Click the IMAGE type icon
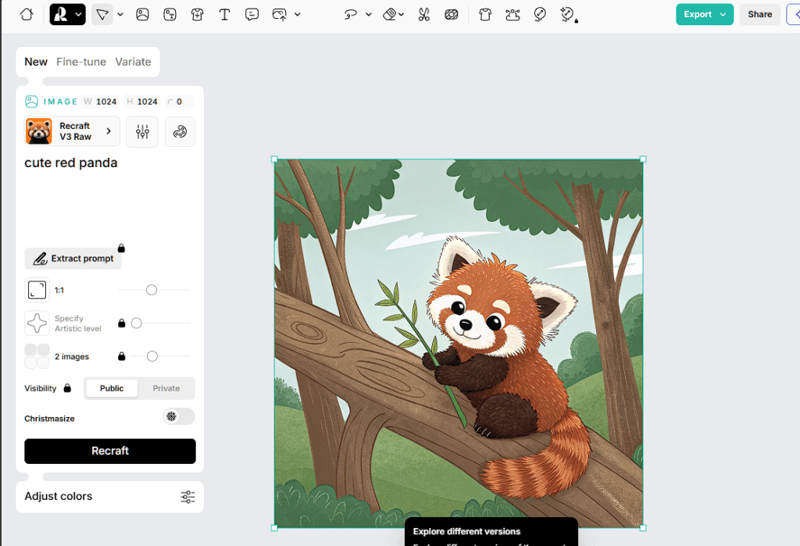Viewport: 800px width, 546px height. pos(32,102)
